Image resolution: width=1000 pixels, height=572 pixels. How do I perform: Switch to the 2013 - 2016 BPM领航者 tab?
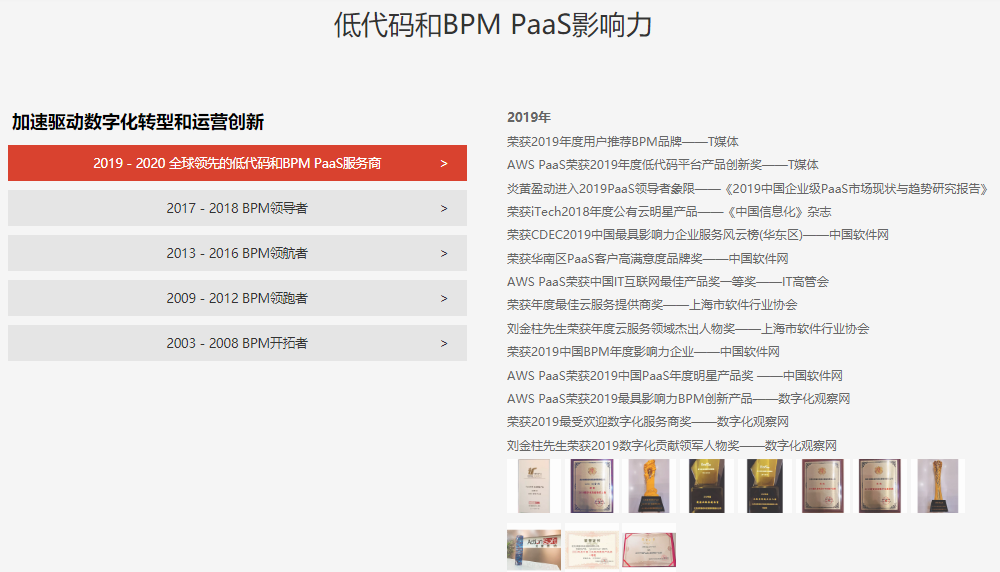point(237,253)
